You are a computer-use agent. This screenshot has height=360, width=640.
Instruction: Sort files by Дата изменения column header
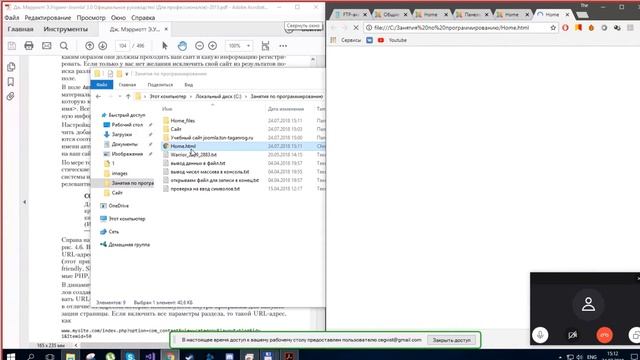(x=286, y=109)
